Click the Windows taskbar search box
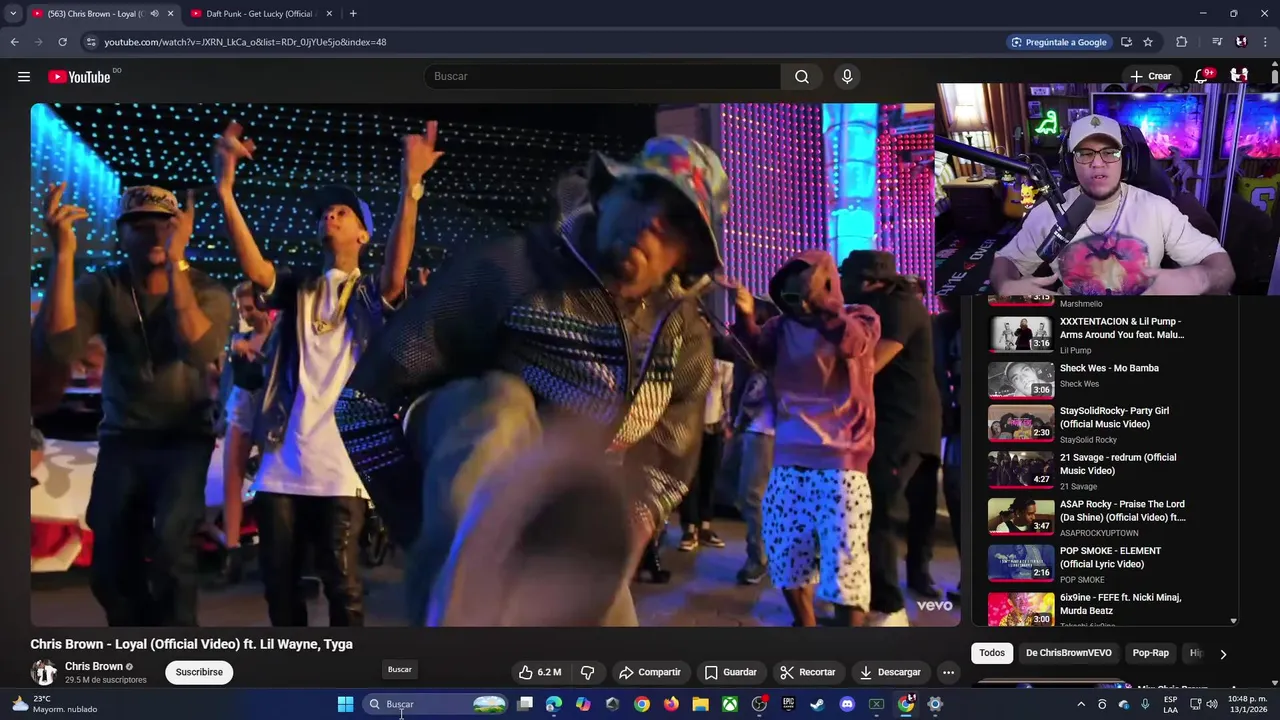1280x720 pixels. pyautogui.click(x=435, y=704)
